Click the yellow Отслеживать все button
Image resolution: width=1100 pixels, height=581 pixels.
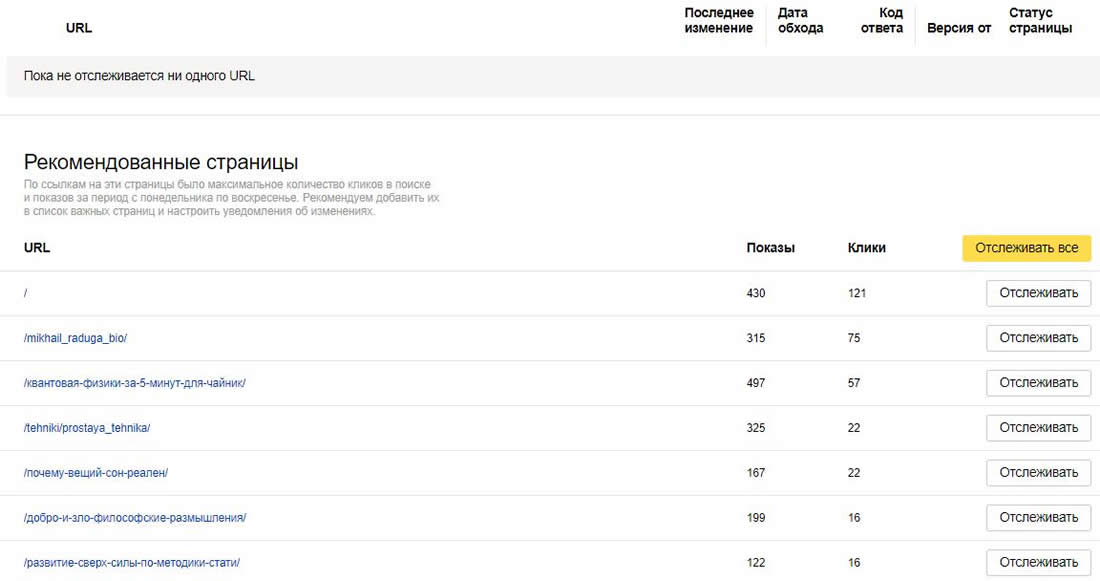pos(1026,248)
